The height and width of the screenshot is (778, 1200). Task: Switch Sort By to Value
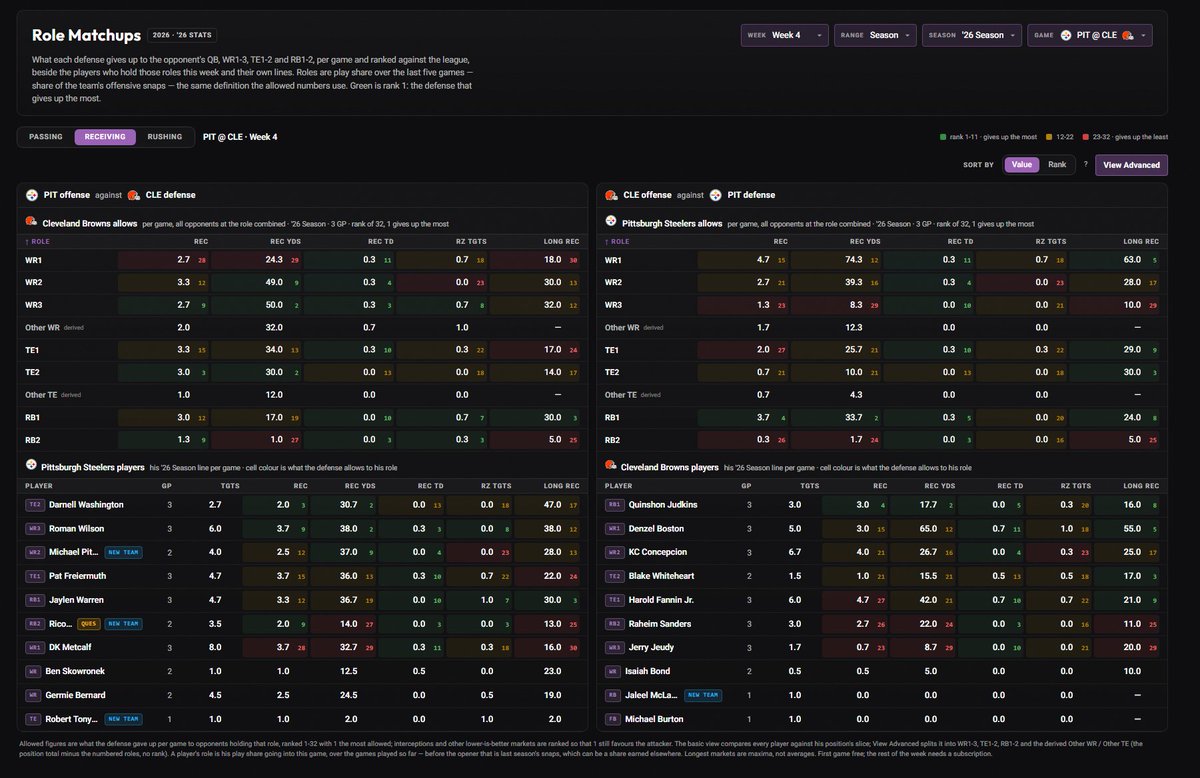(x=1022, y=165)
